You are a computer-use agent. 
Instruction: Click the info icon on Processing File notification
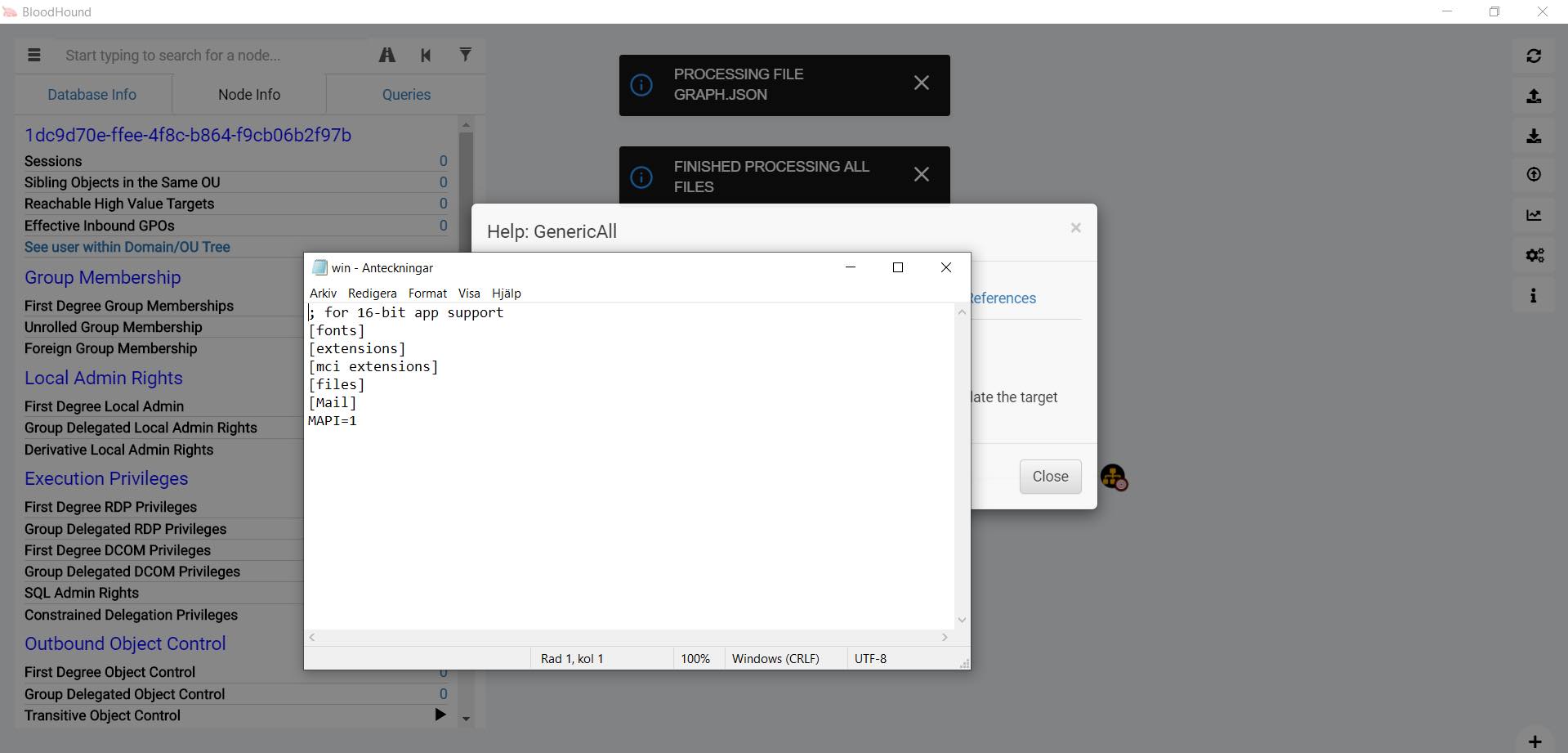point(641,84)
